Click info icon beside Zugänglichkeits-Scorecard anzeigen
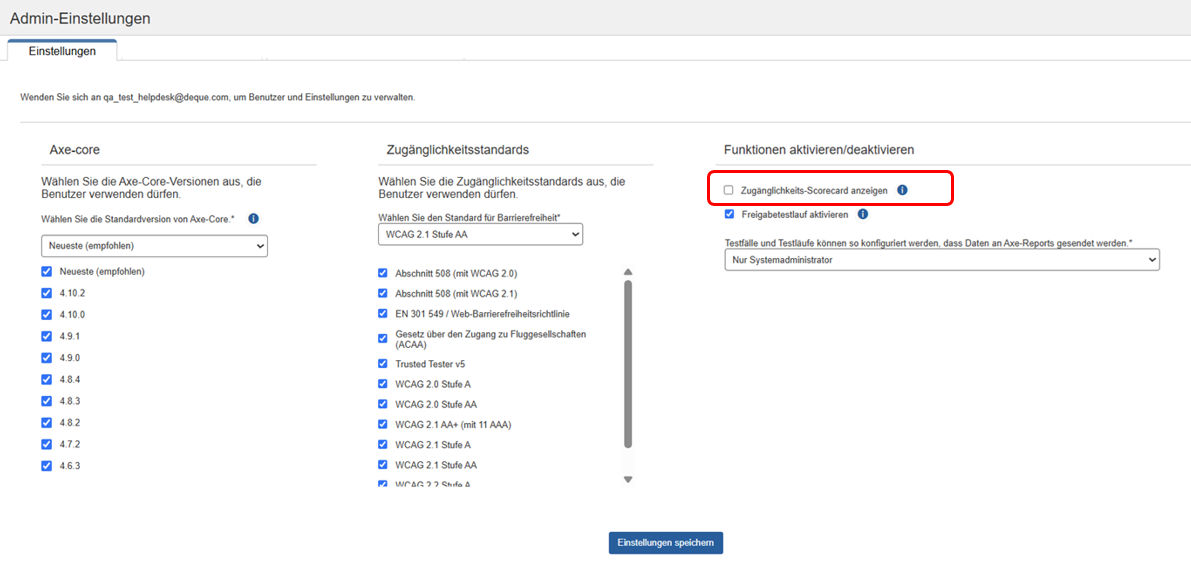The height and width of the screenshot is (570, 1191). [902, 190]
